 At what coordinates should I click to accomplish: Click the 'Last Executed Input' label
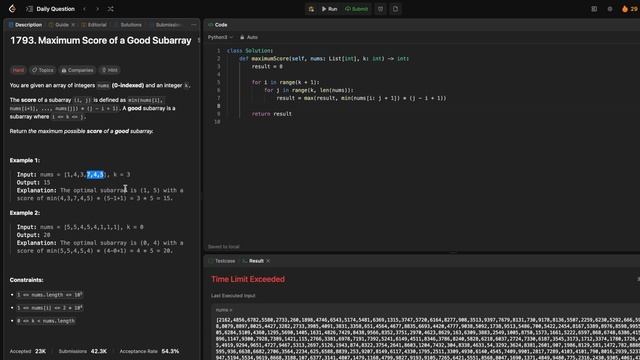tap(233, 296)
